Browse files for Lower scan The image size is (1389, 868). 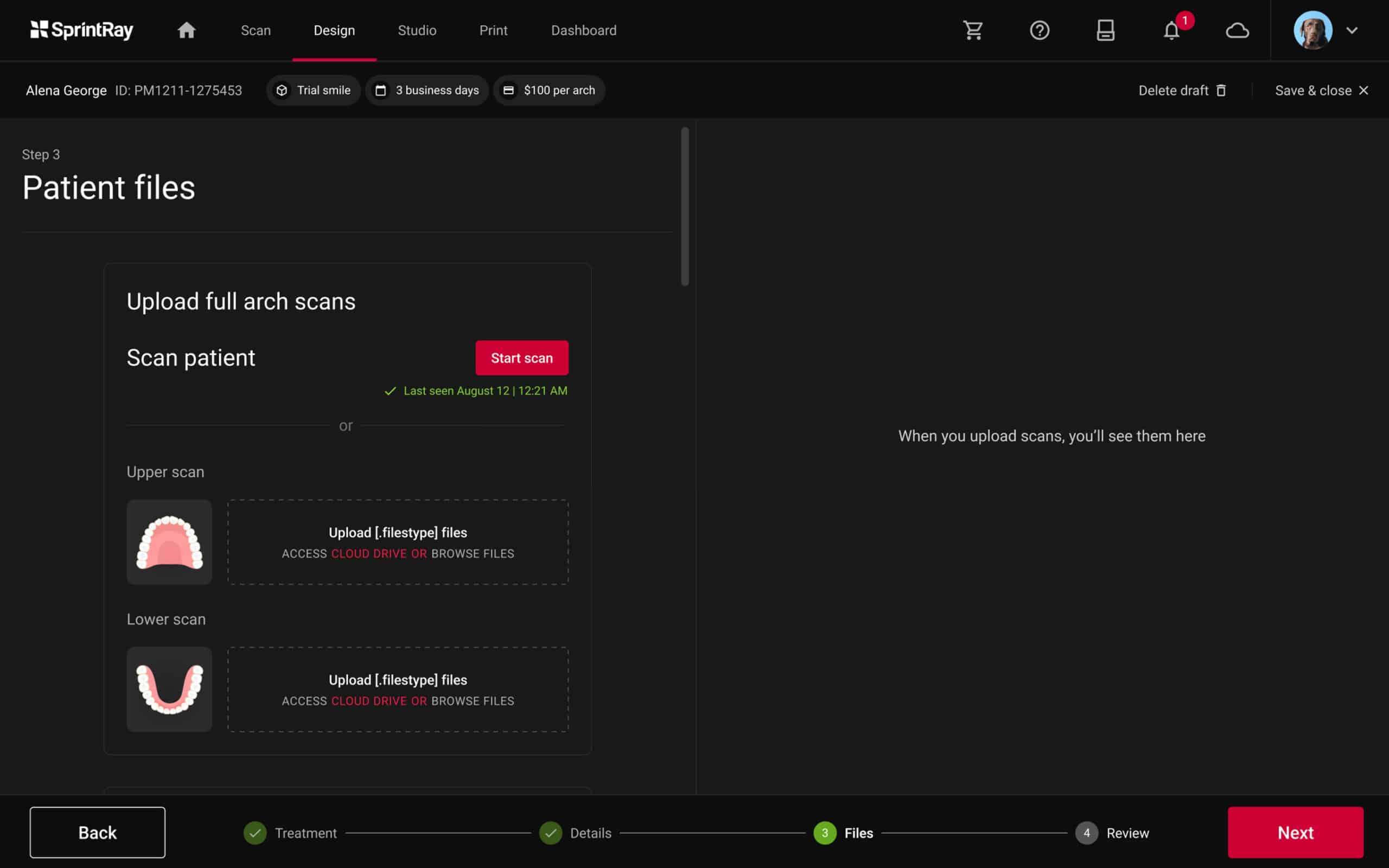coord(473,701)
